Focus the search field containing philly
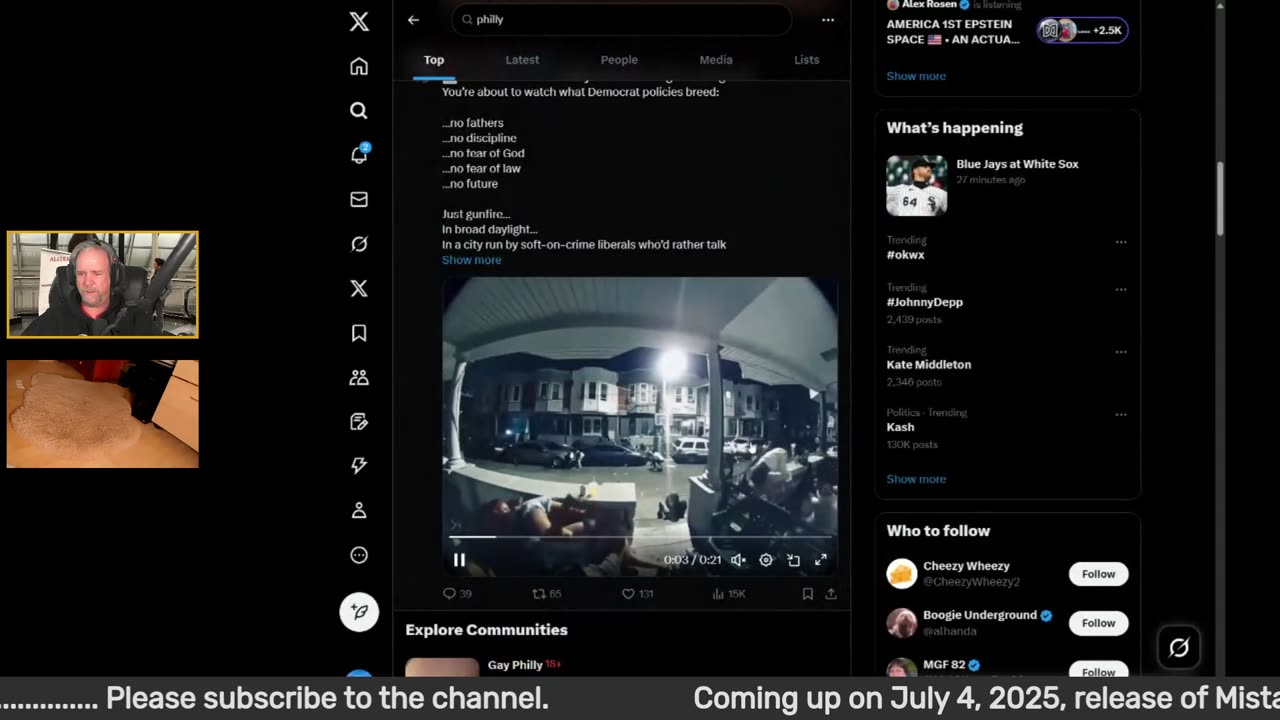Viewport: 1280px width, 720px height. pos(621,19)
